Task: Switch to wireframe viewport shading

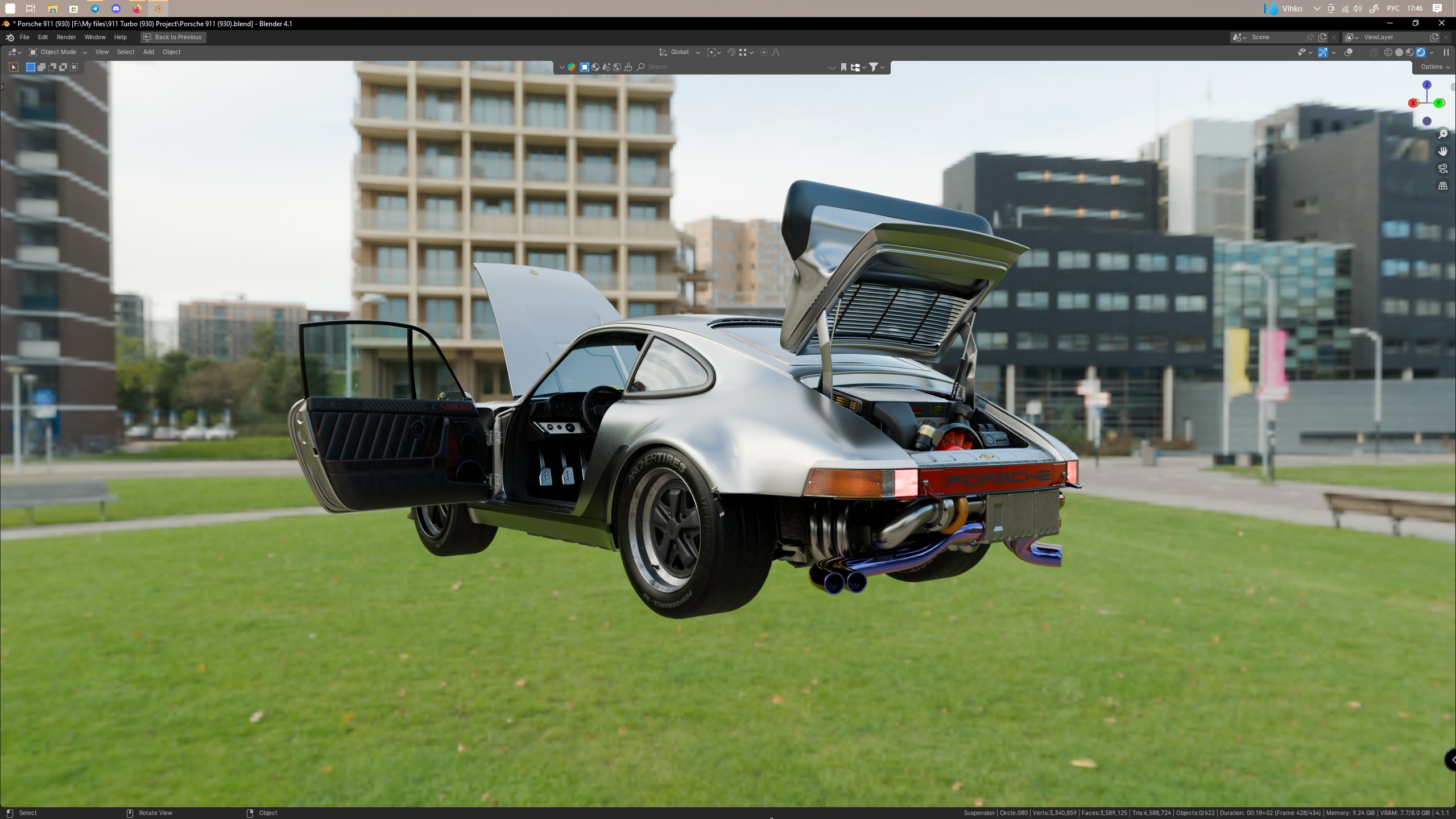Action: (x=1388, y=52)
